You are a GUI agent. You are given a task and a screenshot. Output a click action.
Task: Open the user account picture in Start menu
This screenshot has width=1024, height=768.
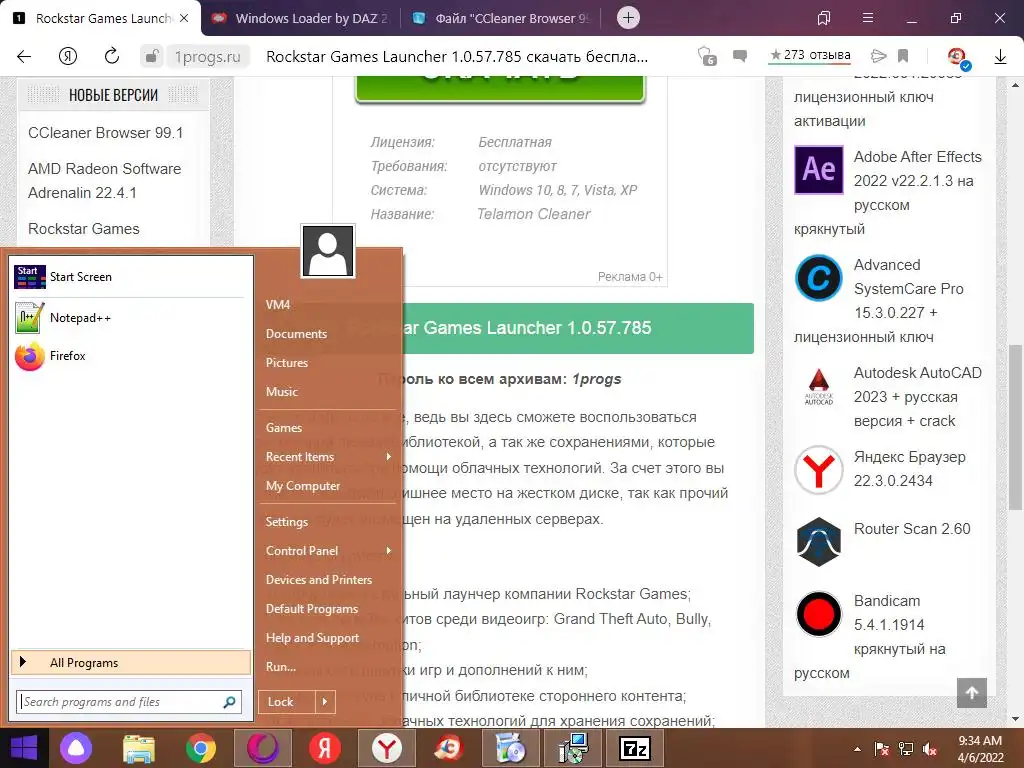328,251
